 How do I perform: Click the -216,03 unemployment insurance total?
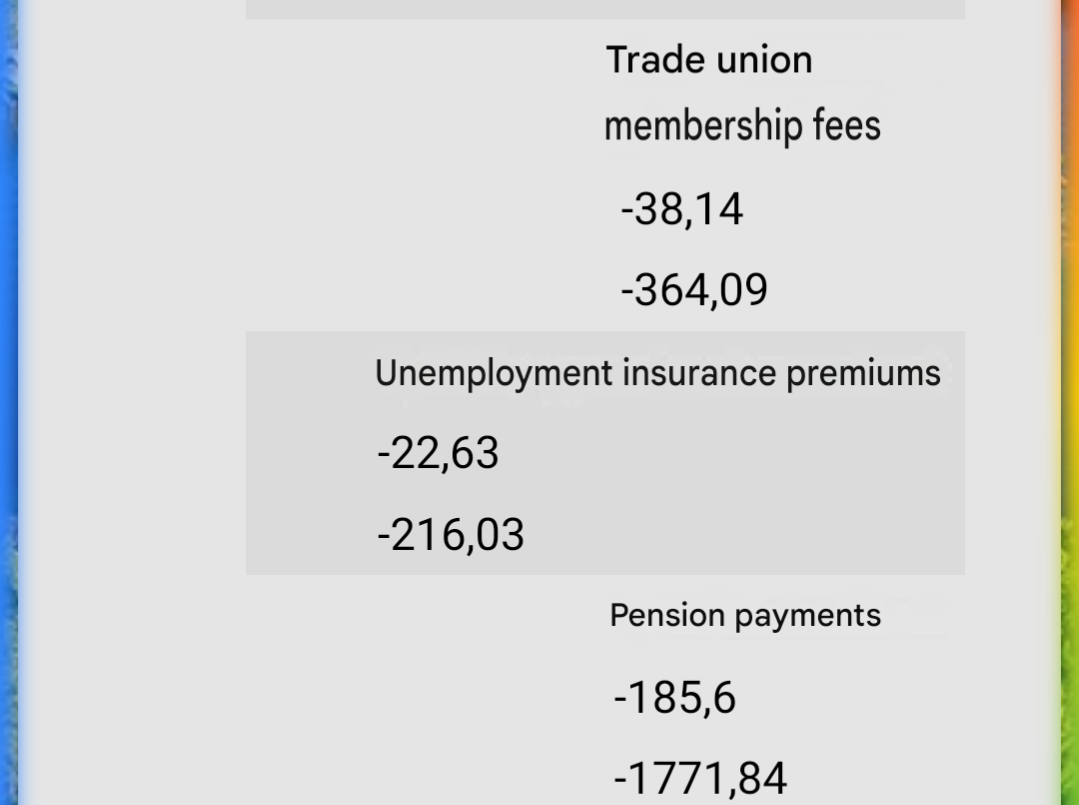[451, 535]
